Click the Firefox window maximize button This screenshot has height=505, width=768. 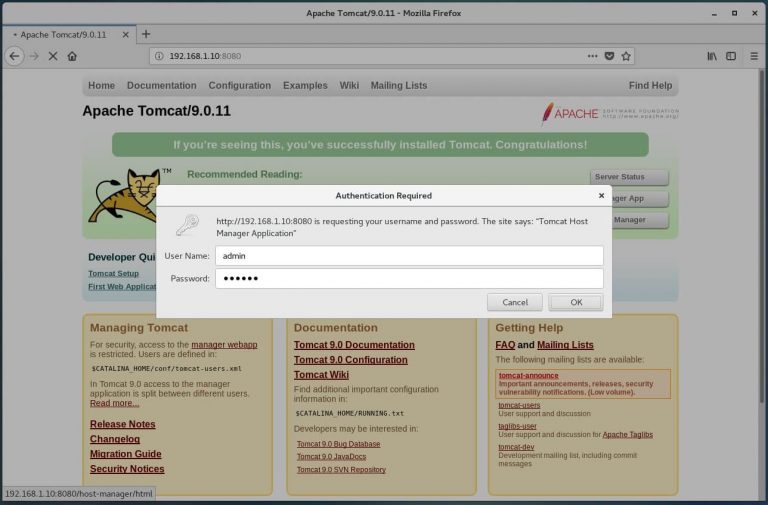pos(734,13)
